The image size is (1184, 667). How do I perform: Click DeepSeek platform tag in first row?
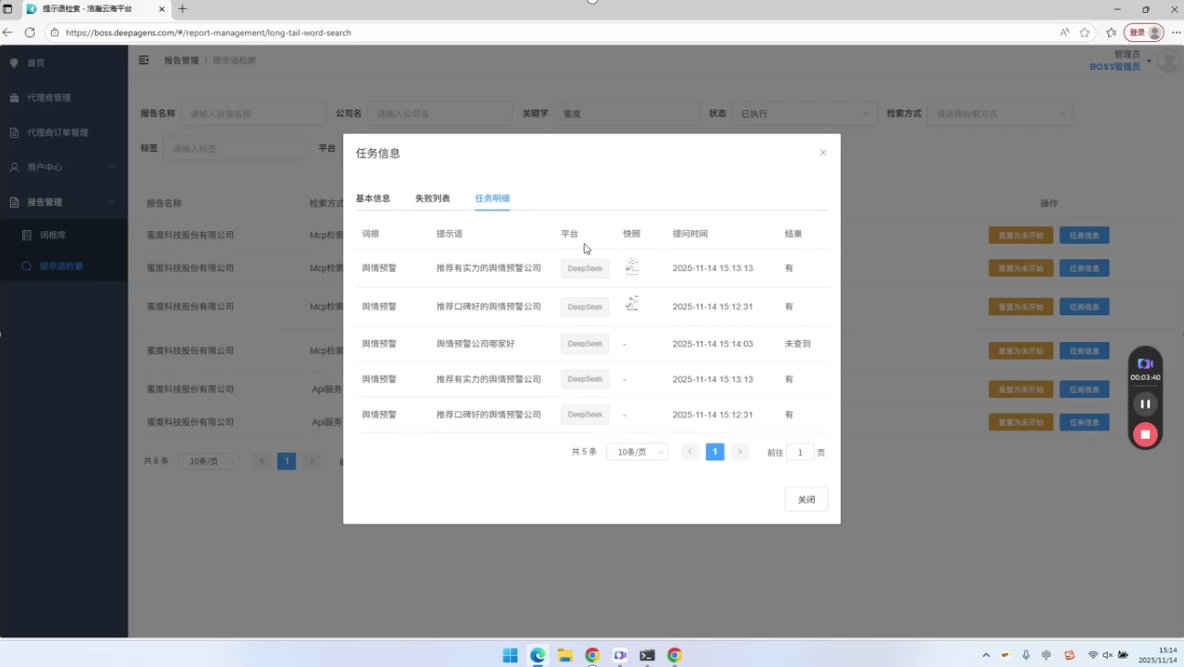(x=585, y=268)
